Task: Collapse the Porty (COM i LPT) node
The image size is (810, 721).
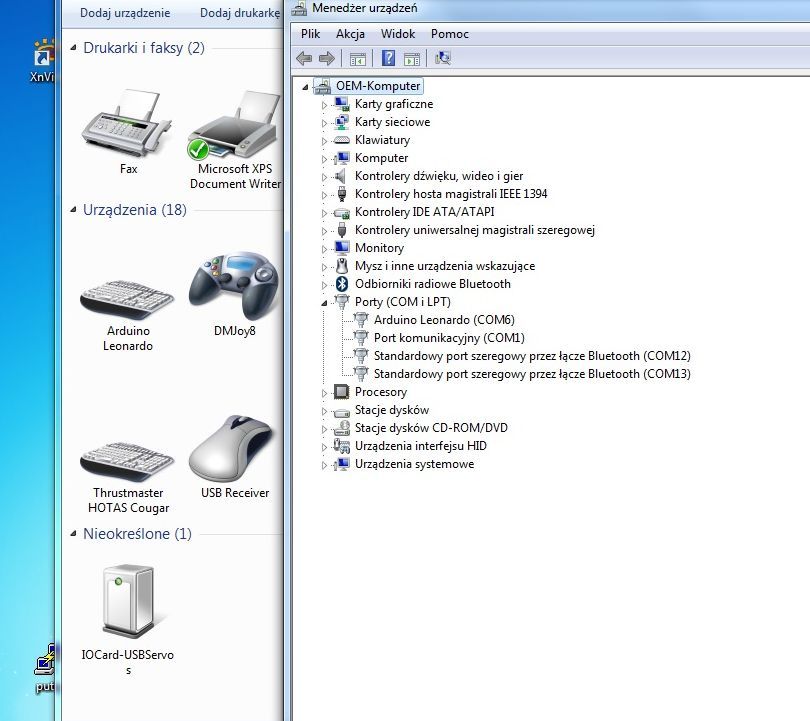Action: (x=324, y=302)
